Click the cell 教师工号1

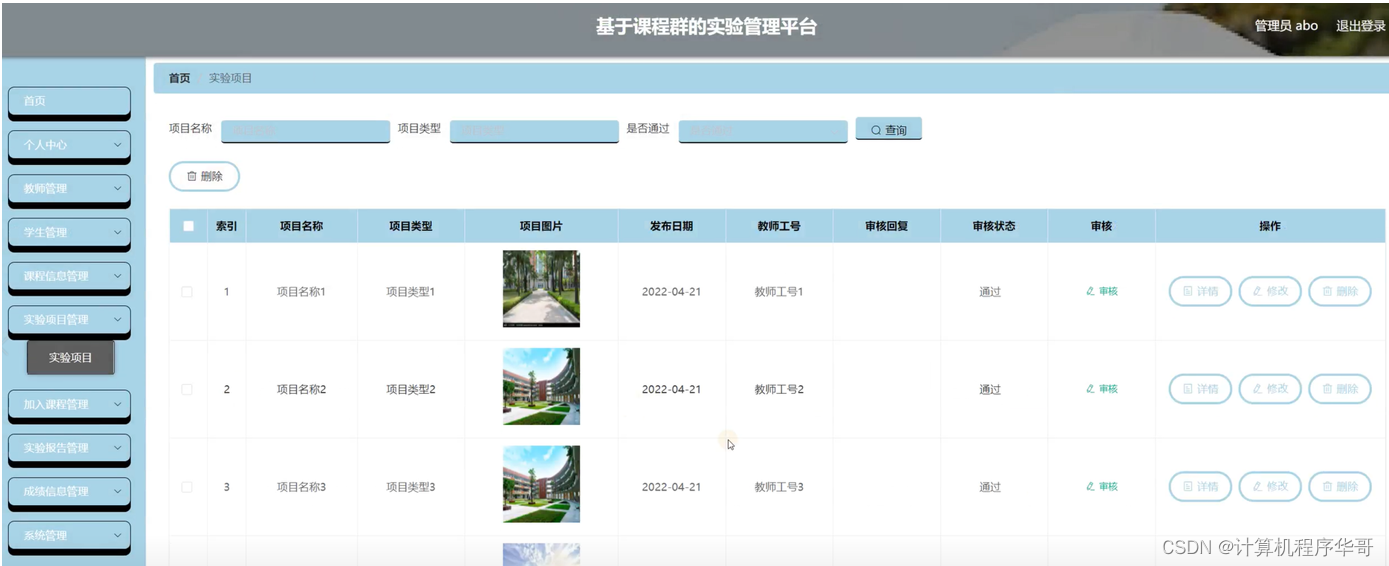pos(779,292)
